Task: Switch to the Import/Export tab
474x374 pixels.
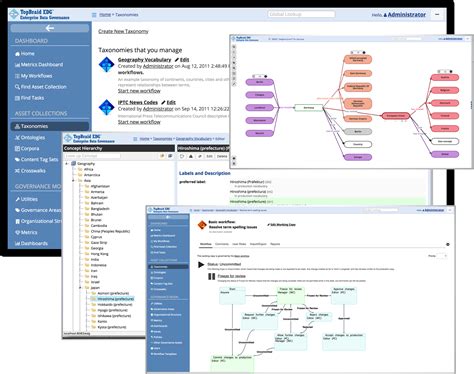Action: click(x=258, y=244)
